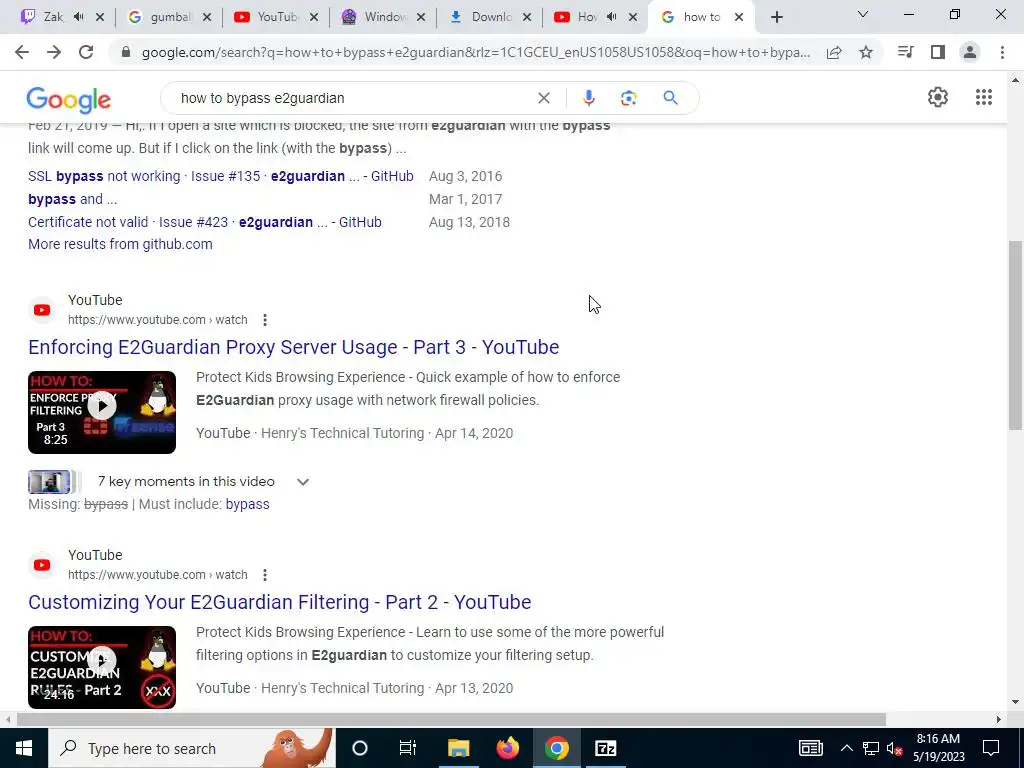1024x768 pixels.
Task: Open Chrome's three-dot menu
Action: [1002, 52]
